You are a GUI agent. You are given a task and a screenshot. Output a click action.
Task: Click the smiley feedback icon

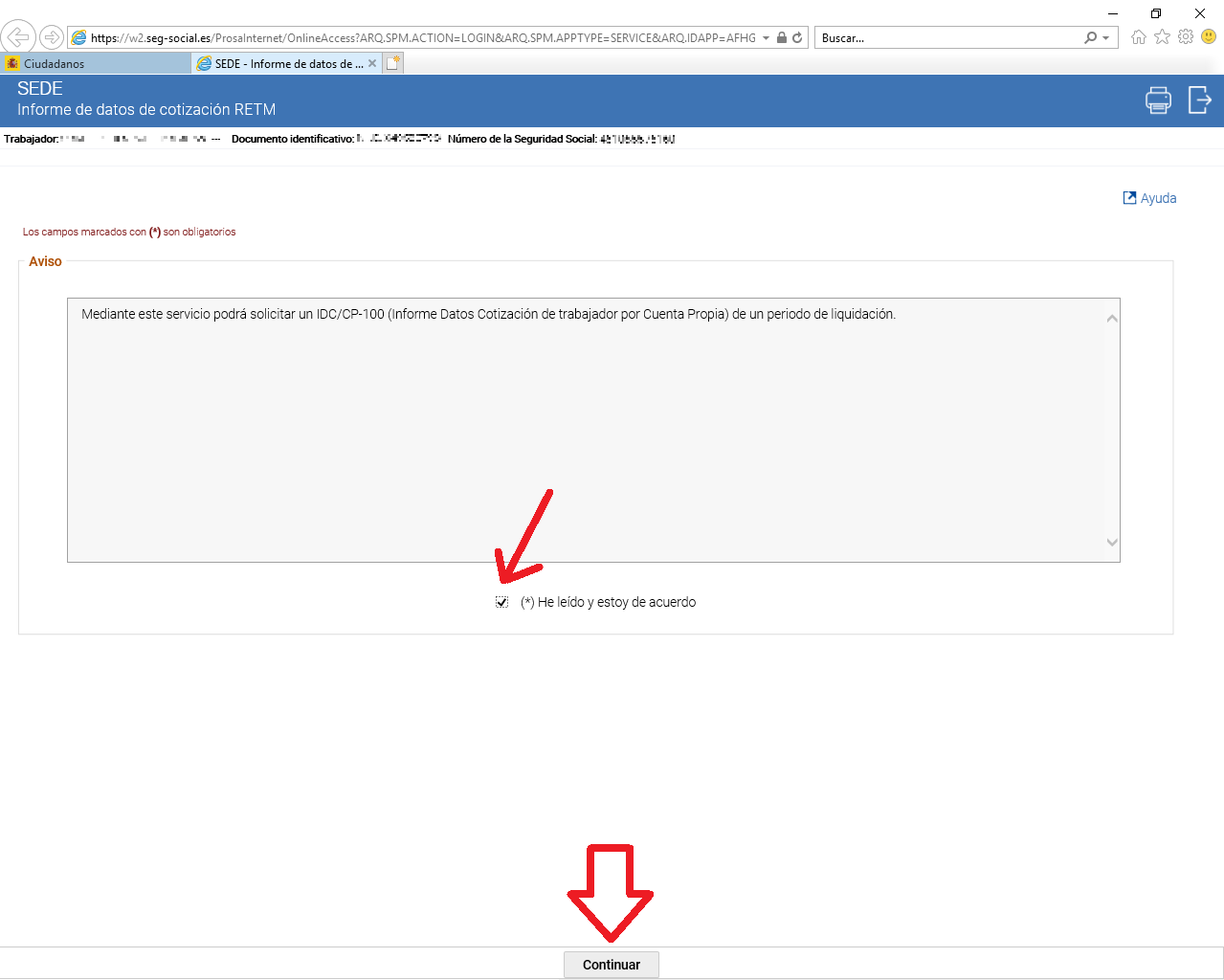coord(1209,37)
